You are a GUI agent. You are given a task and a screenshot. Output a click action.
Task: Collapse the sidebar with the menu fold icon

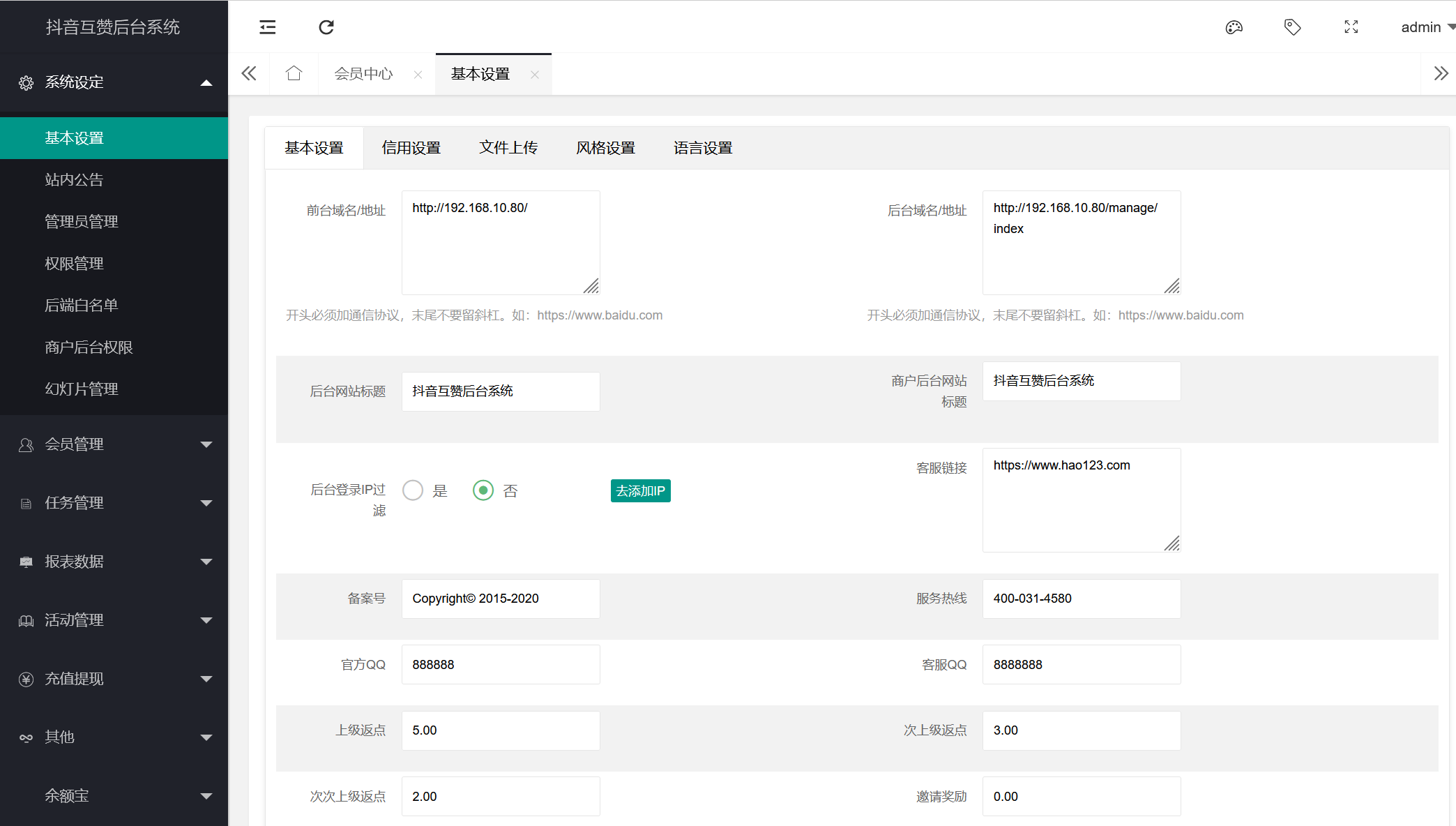coord(268,27)
